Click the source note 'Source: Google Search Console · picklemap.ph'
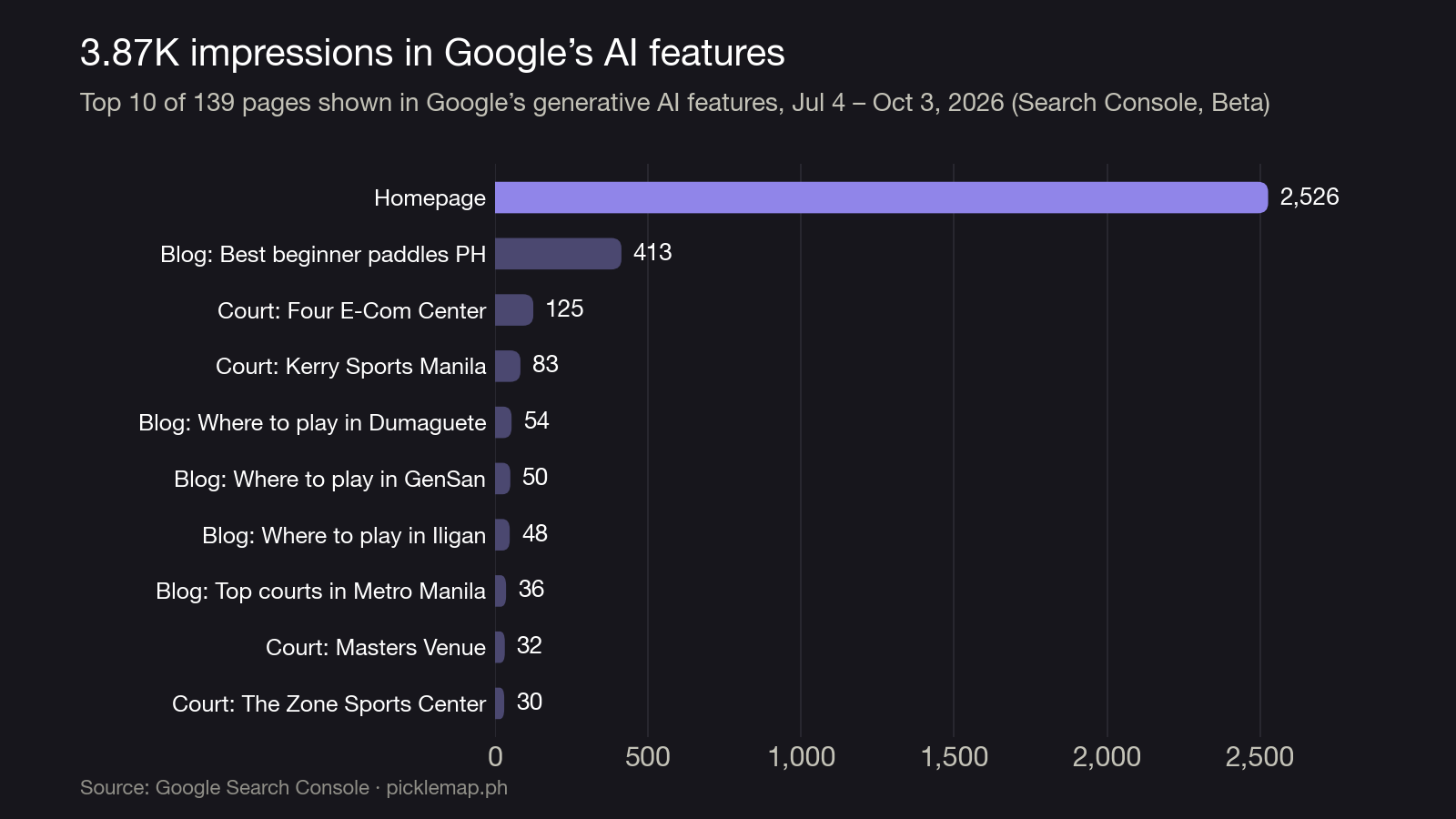 [x=294, y=788]
